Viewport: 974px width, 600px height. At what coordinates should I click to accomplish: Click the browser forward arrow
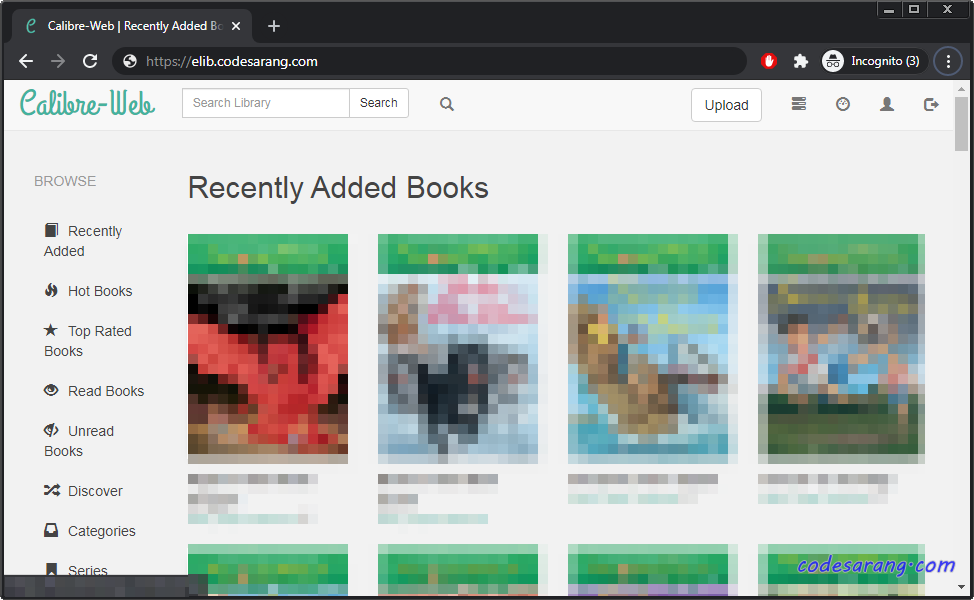coord(58,61)
